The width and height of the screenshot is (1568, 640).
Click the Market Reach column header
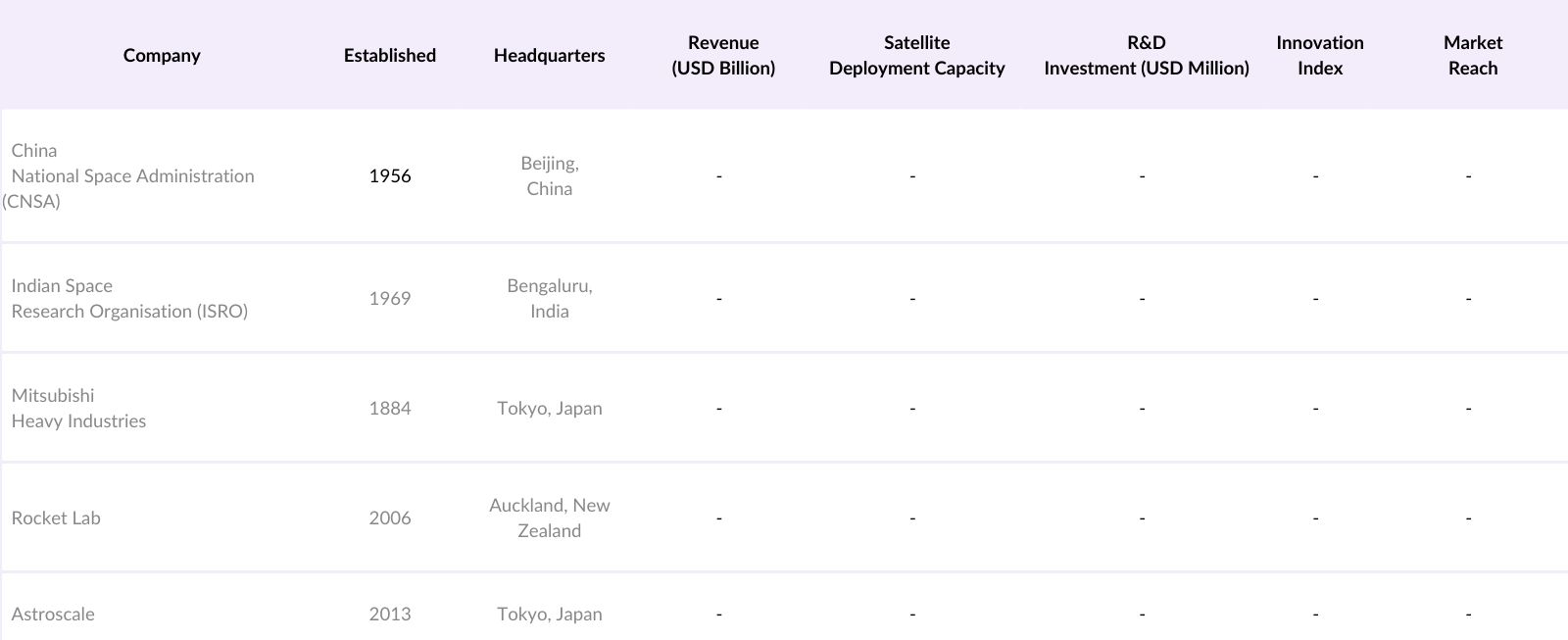1472,56
